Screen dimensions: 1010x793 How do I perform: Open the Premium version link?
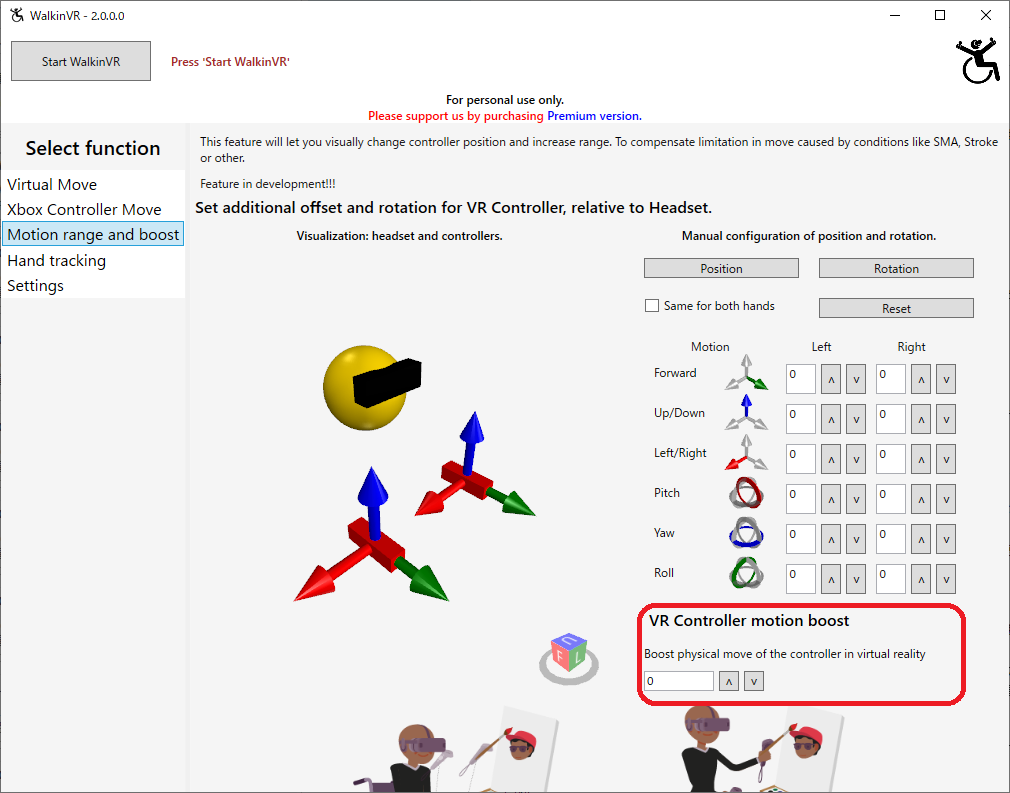(593, 116)
